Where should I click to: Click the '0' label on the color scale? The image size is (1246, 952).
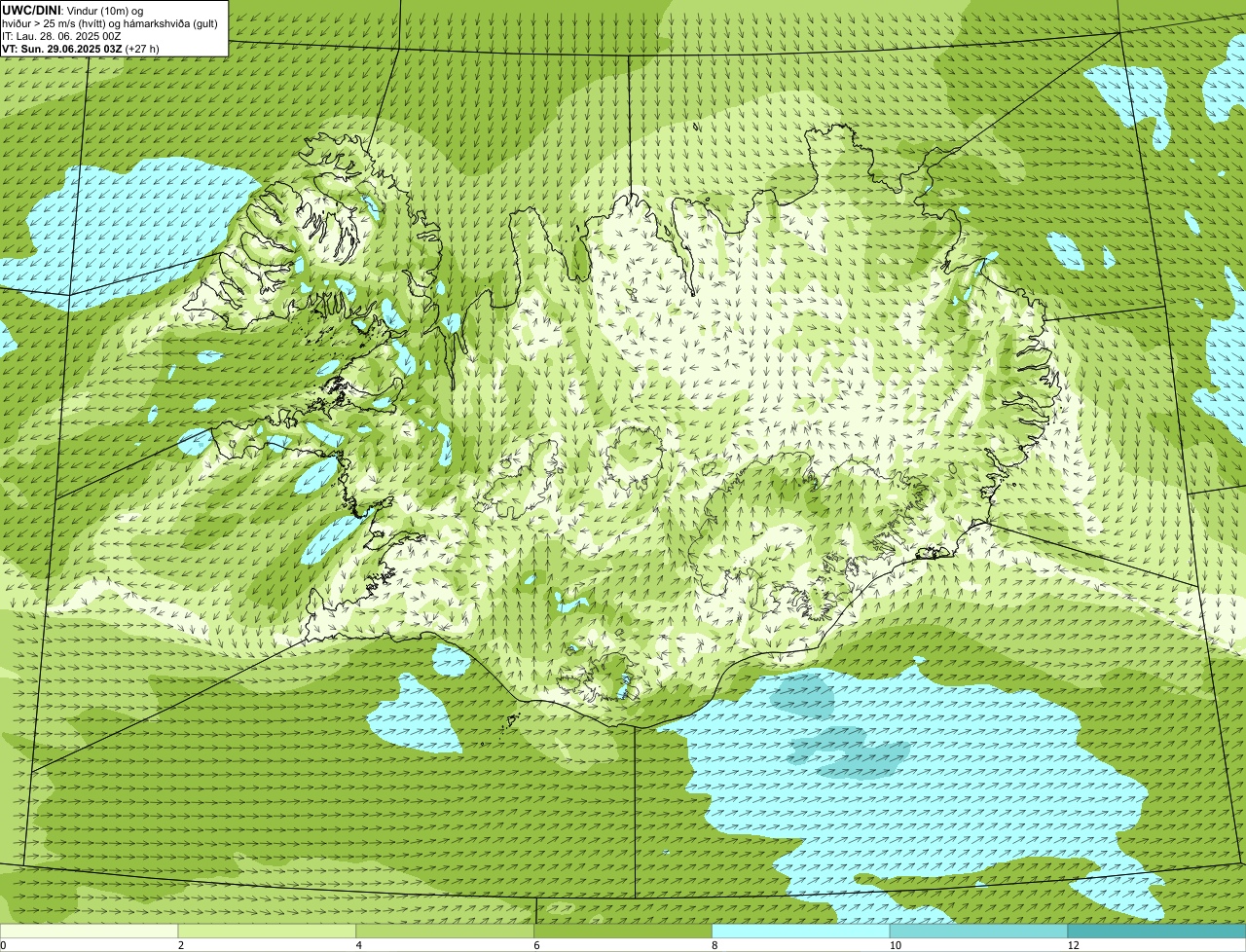click(x=3, y=945)
